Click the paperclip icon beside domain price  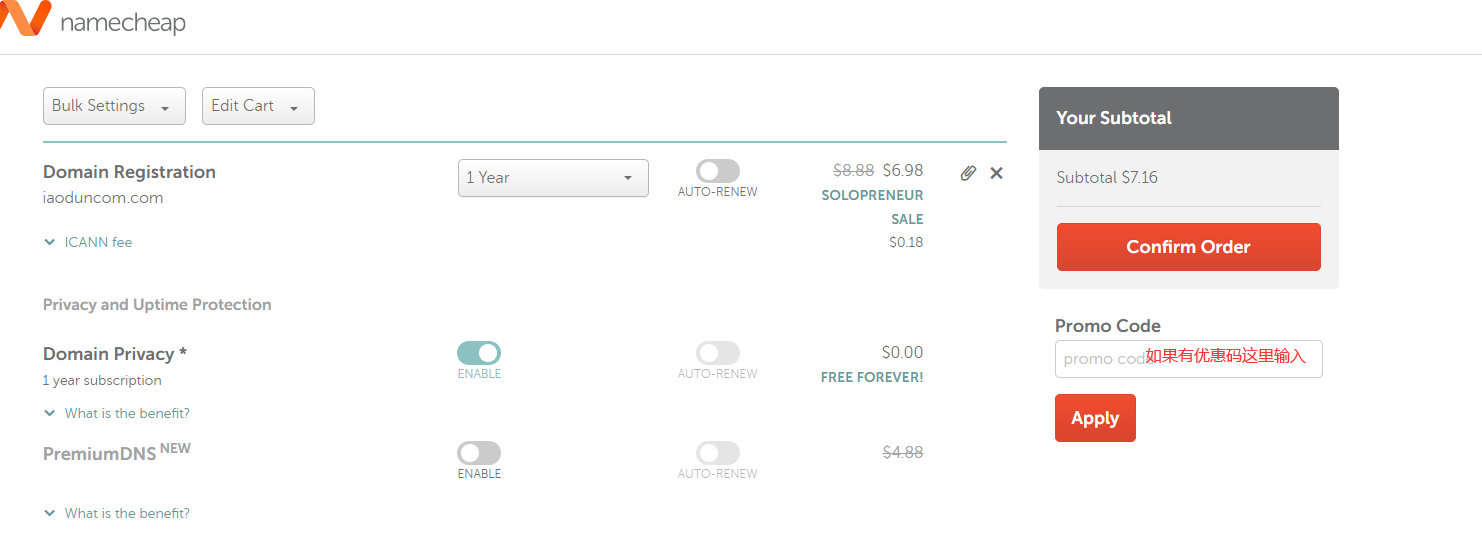(967, 173)
